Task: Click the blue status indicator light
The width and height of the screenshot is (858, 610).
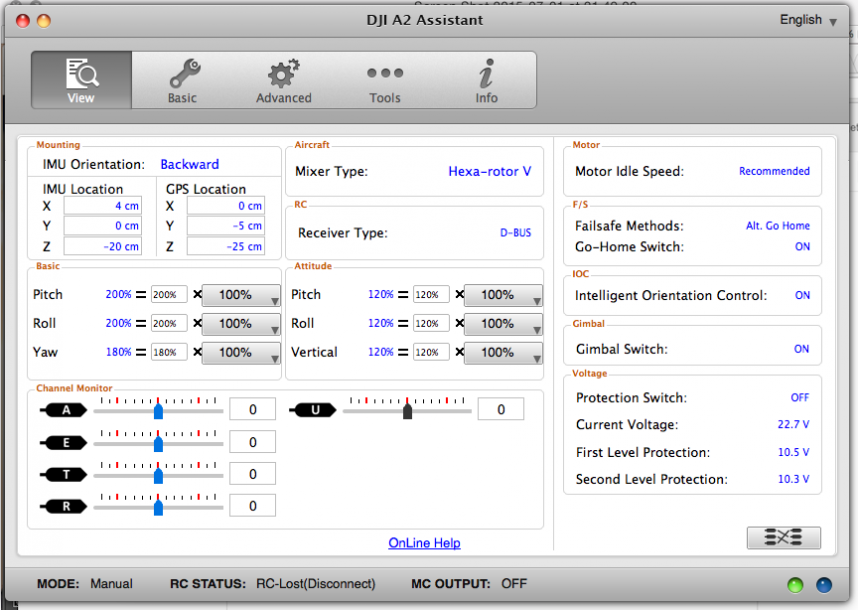Action: click(824, 585)
